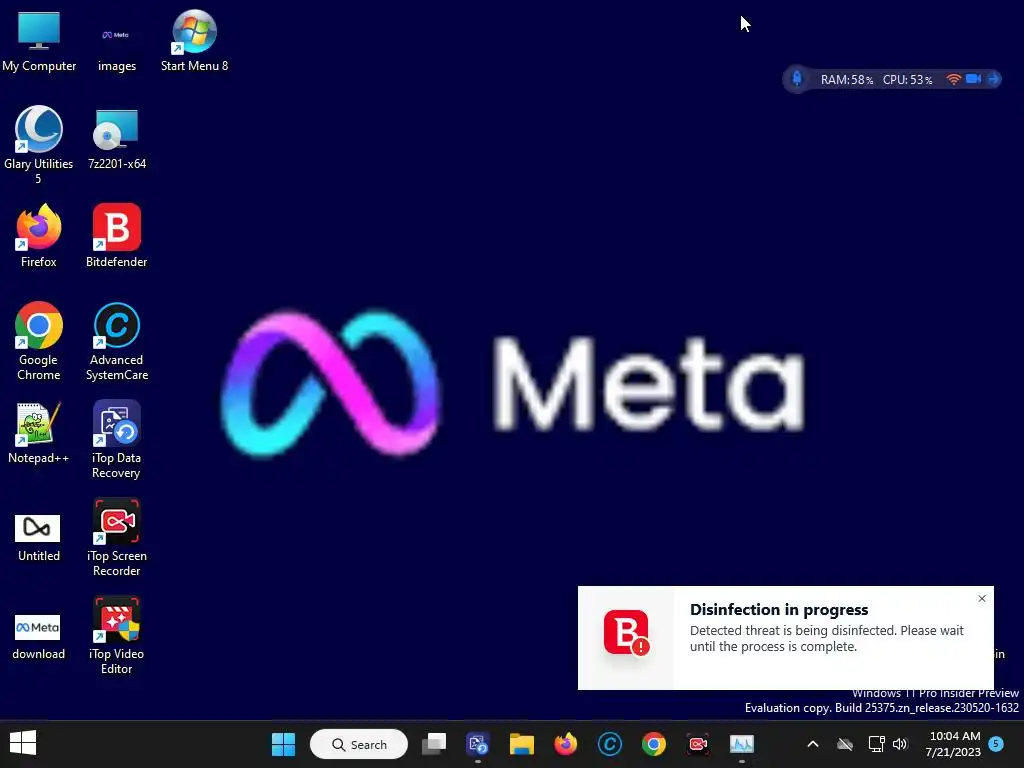Open the My Computer desktop icon
Screen dimensions: 1024x768
(x=39, y=40)
